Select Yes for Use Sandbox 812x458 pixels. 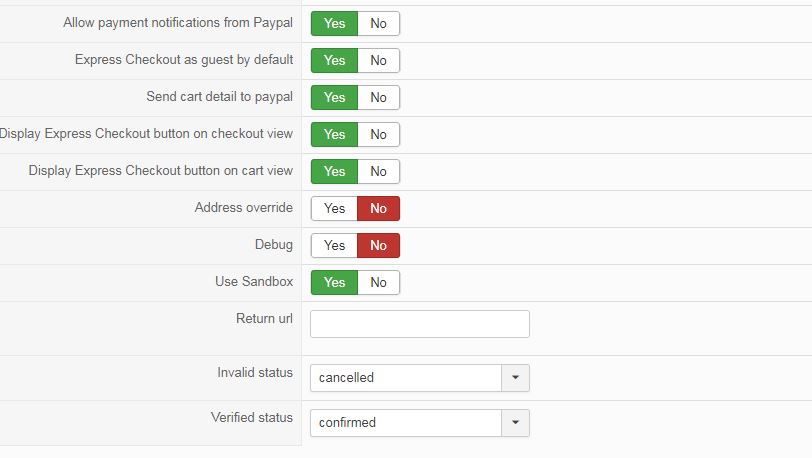click(334, 282)
